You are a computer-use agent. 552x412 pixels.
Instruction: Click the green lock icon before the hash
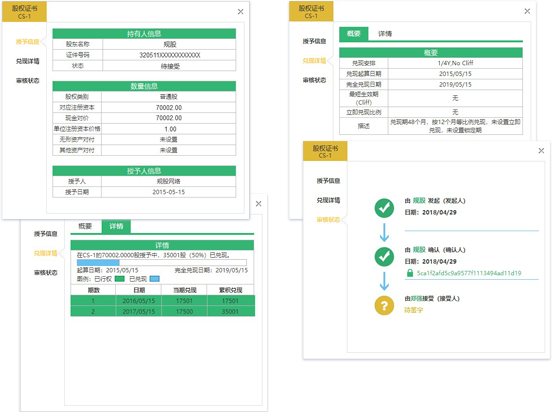tap(410, 273)
